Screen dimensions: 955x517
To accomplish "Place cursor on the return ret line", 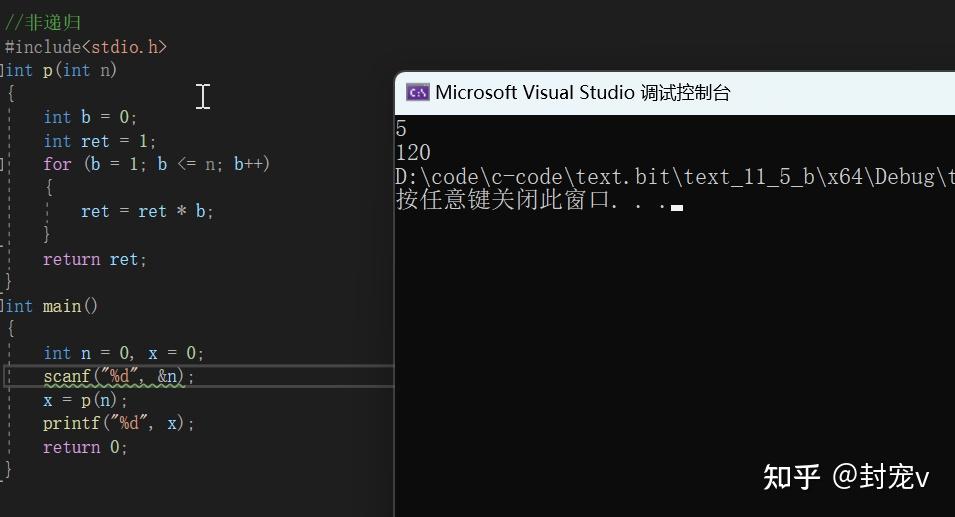I will 95,259.
